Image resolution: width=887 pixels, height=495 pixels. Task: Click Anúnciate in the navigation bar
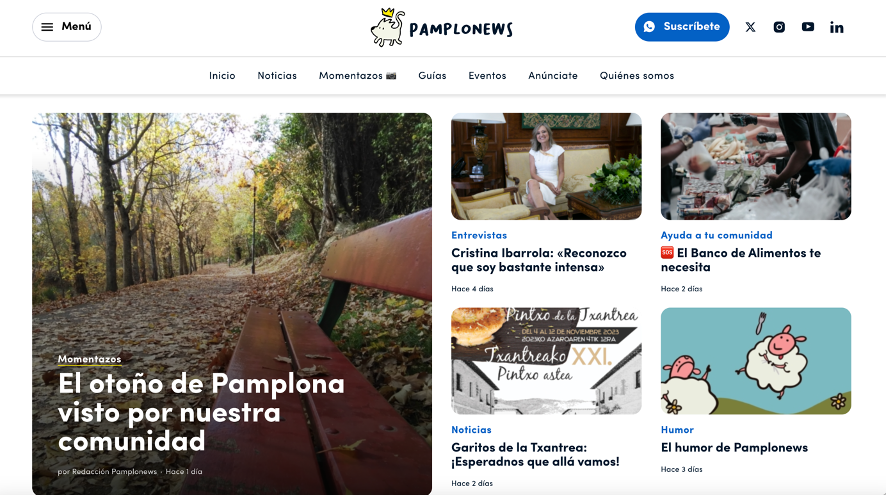pos(553,75)
